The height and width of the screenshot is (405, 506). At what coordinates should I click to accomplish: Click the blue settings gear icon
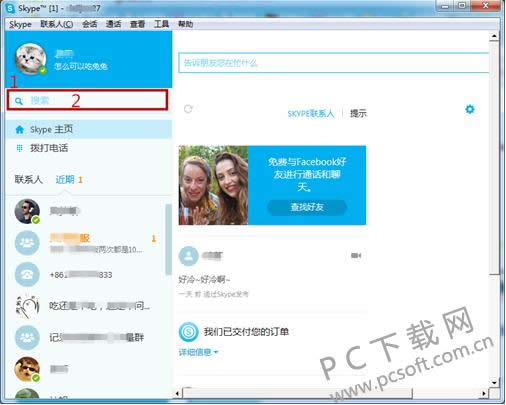point(470,109)
